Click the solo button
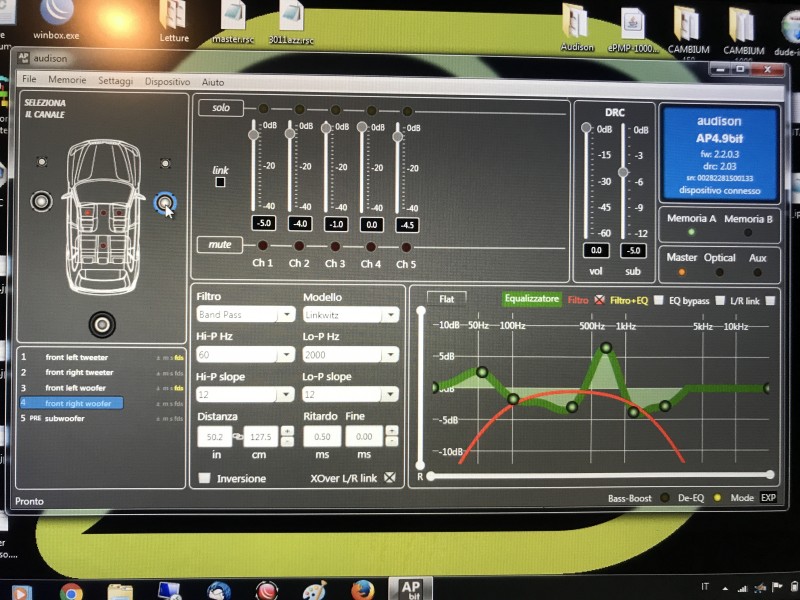Screen dimensions: 800x600 221,108
